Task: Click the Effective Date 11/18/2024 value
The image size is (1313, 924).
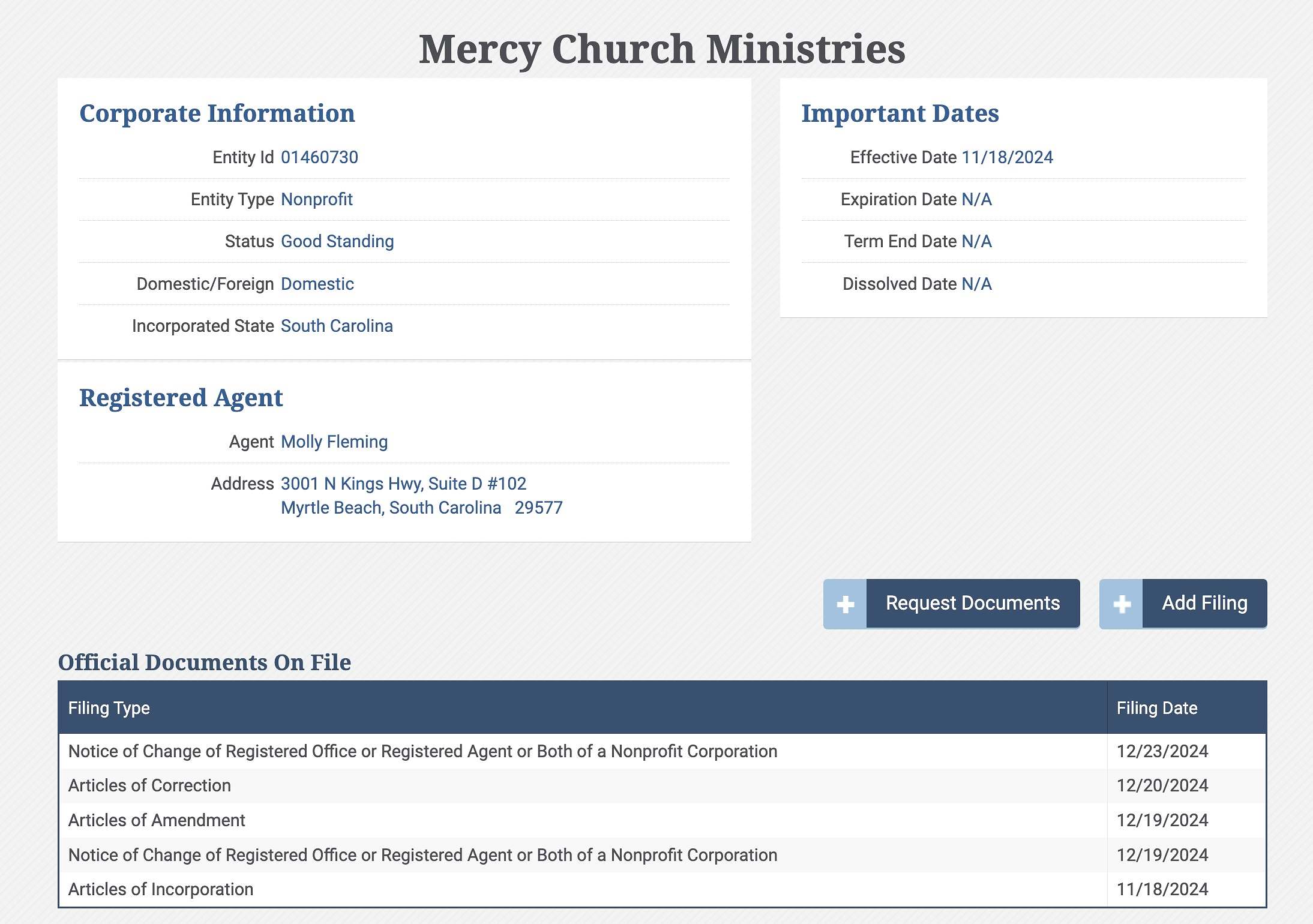Action: click(1007, 157)
